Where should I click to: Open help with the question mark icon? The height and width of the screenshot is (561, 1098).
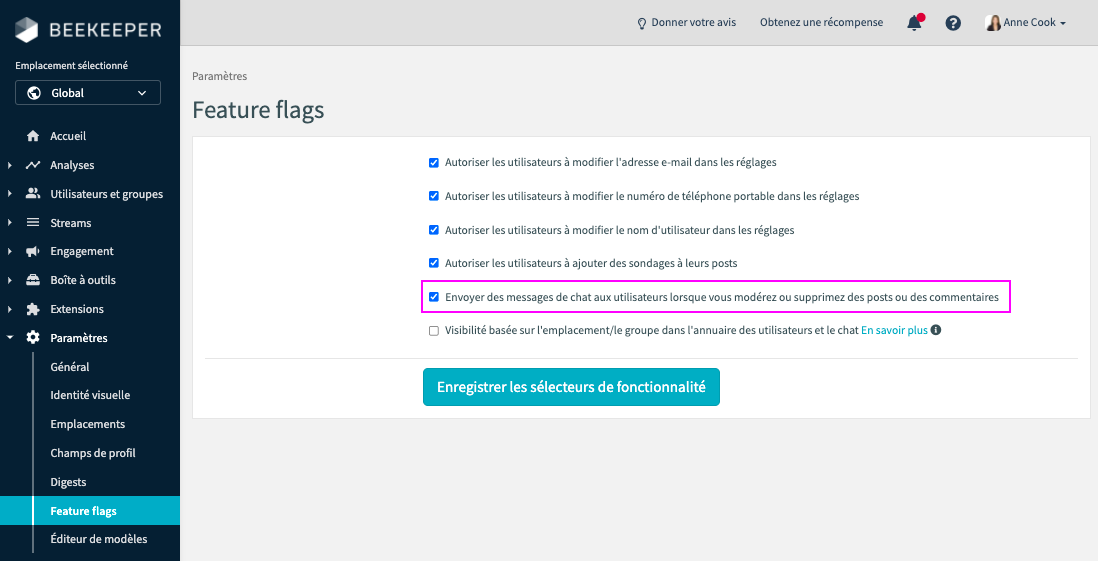(953, 22)
